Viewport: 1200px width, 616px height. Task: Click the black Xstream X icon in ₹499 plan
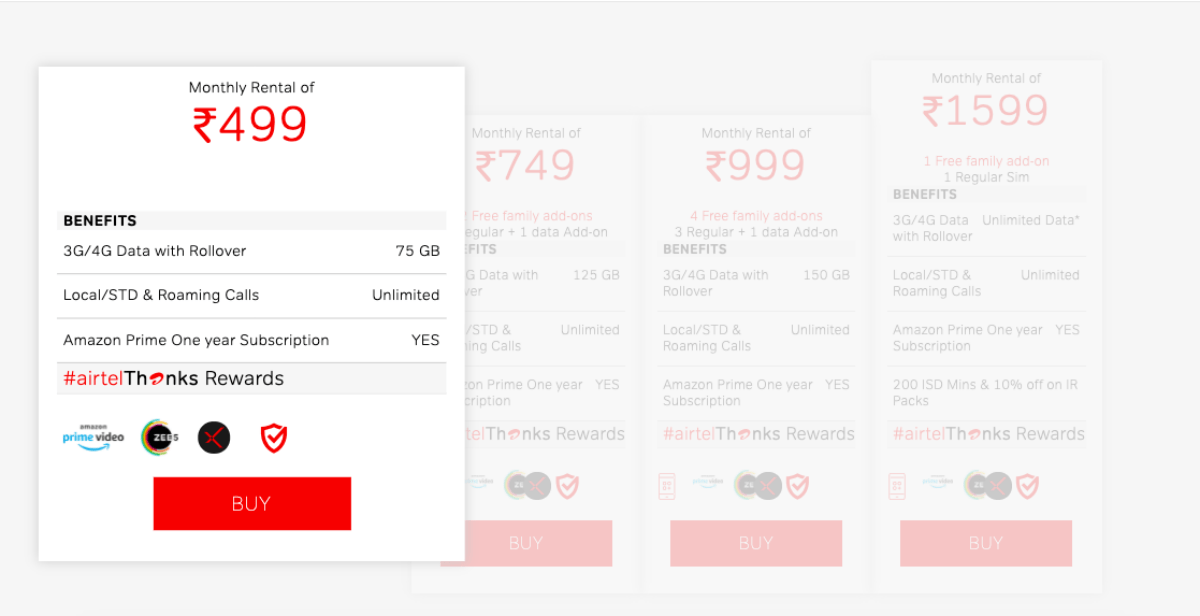coord(214,437)
